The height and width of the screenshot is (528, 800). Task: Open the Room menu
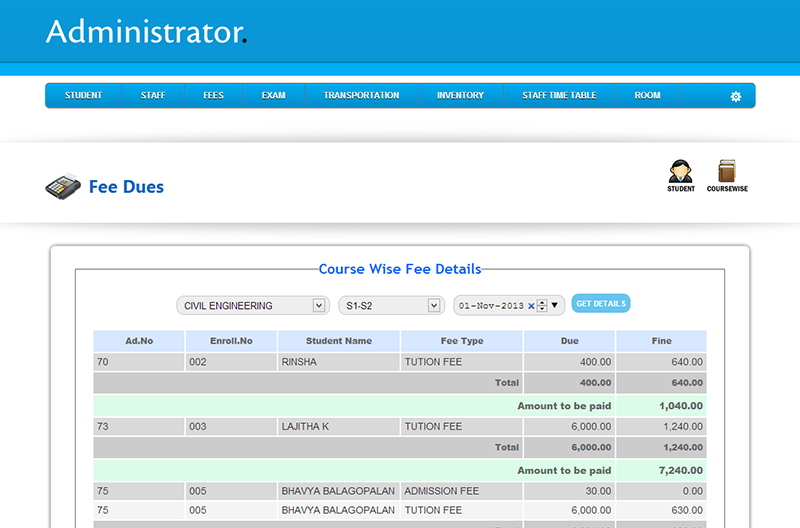coord(647,96)
